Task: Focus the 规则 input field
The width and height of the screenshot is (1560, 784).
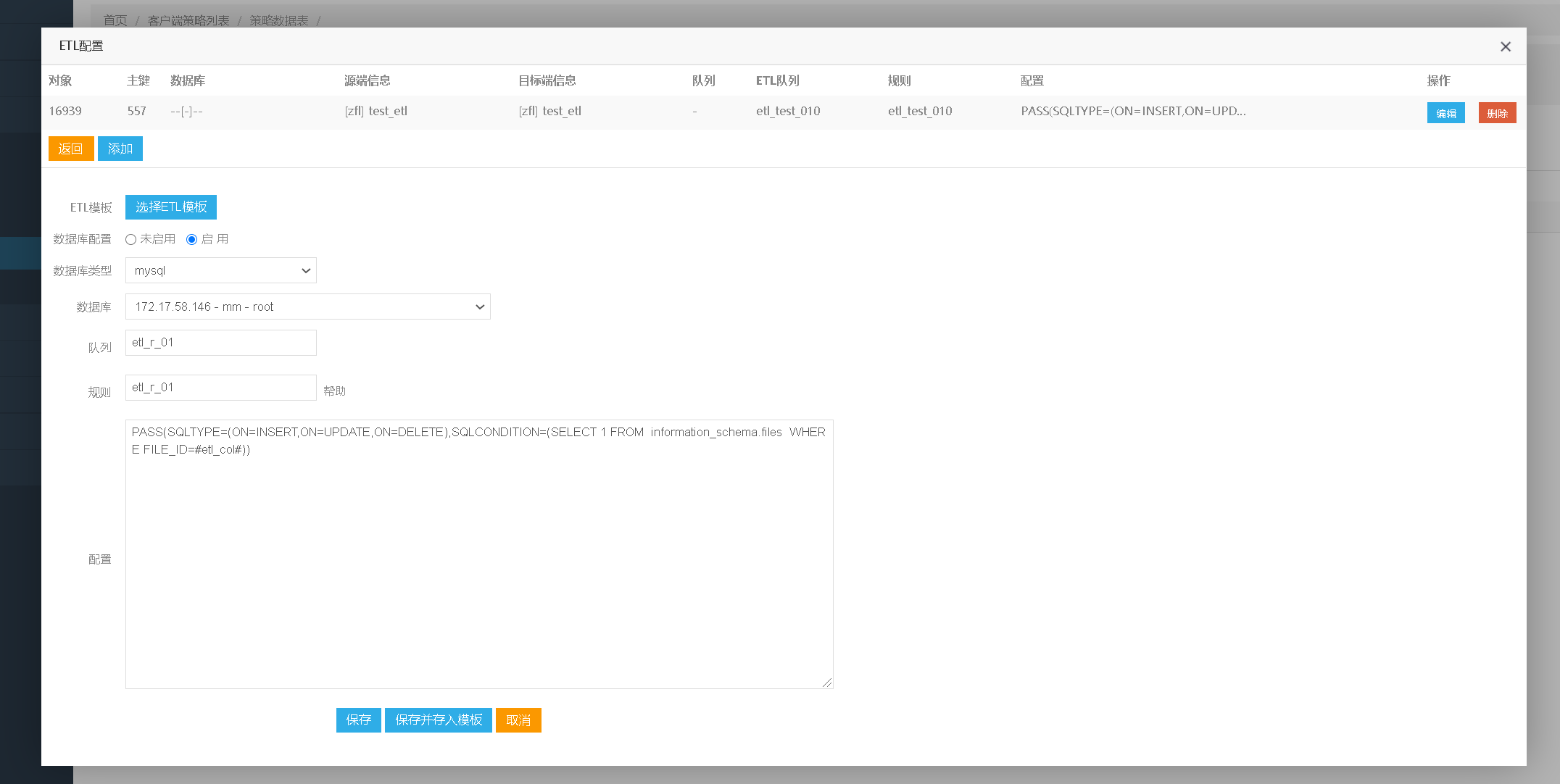Action: click(x=221, y=388)
